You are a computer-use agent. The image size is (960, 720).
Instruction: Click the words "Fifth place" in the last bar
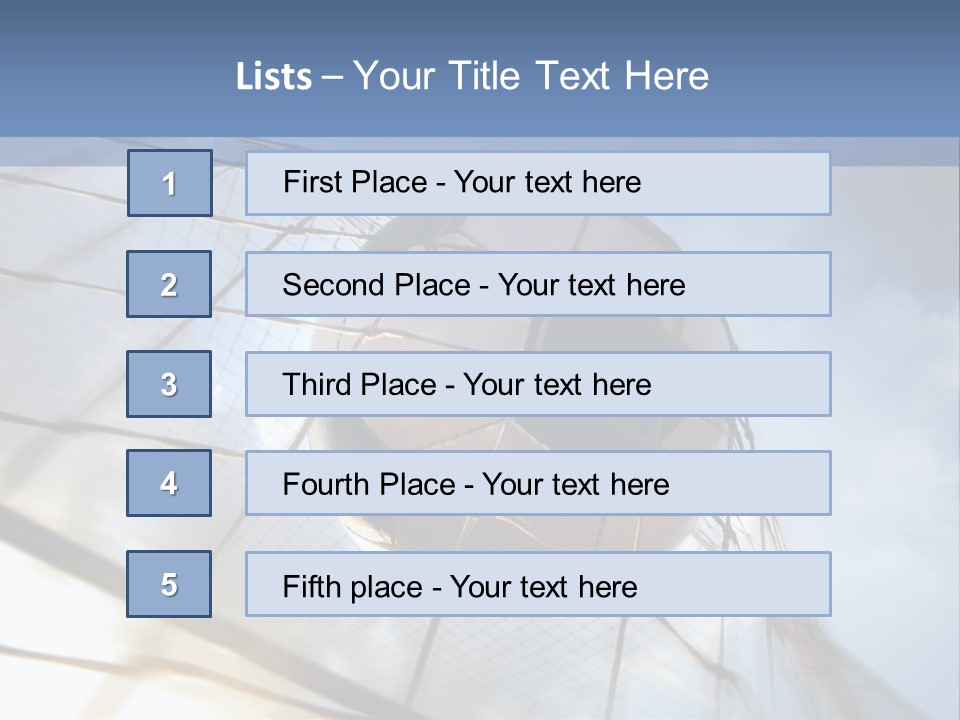(353, 587)
